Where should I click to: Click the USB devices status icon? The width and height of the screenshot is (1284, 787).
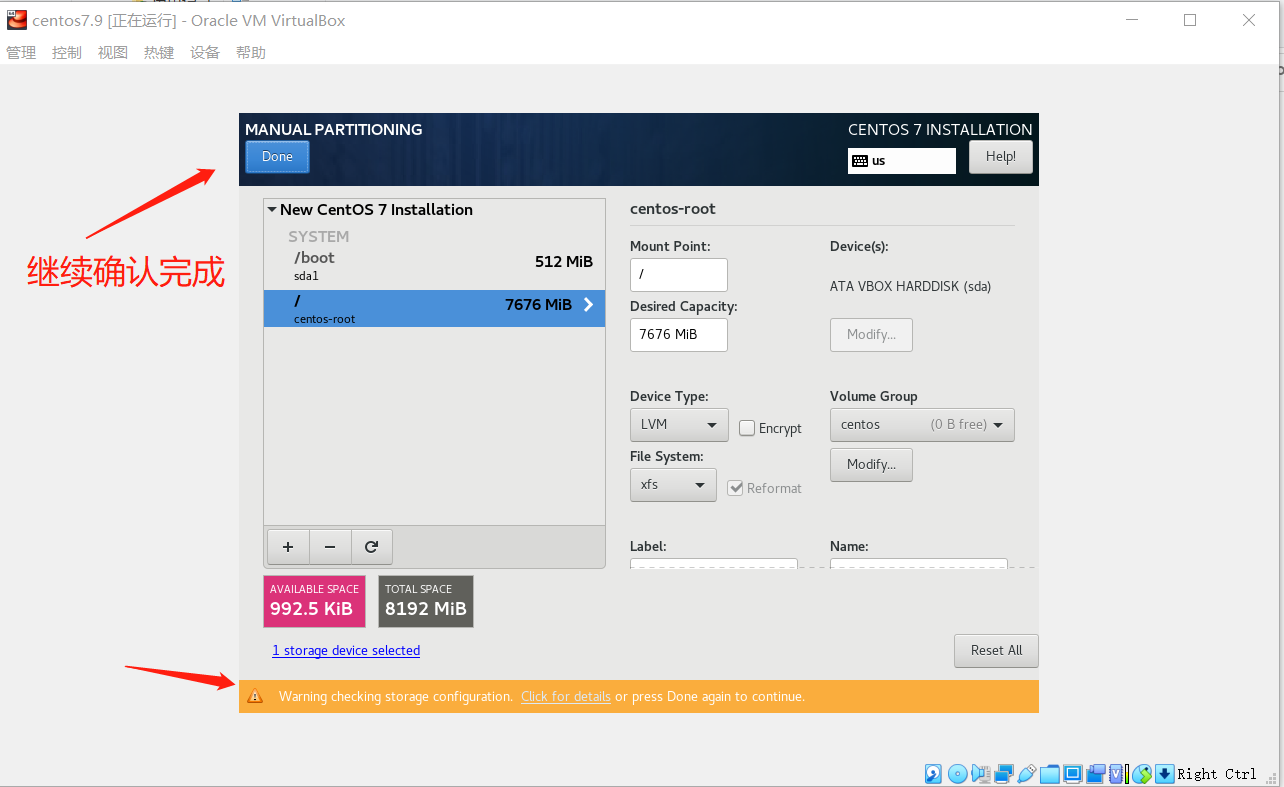(x=1026, y=774)
